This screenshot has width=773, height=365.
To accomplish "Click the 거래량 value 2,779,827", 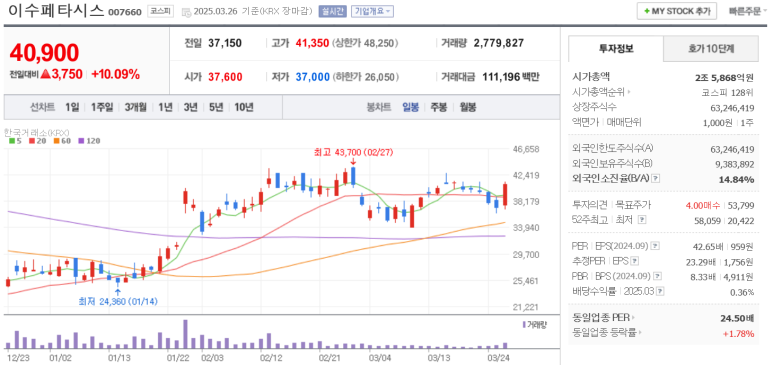I will pyautogui.click(x=498, y=43).
